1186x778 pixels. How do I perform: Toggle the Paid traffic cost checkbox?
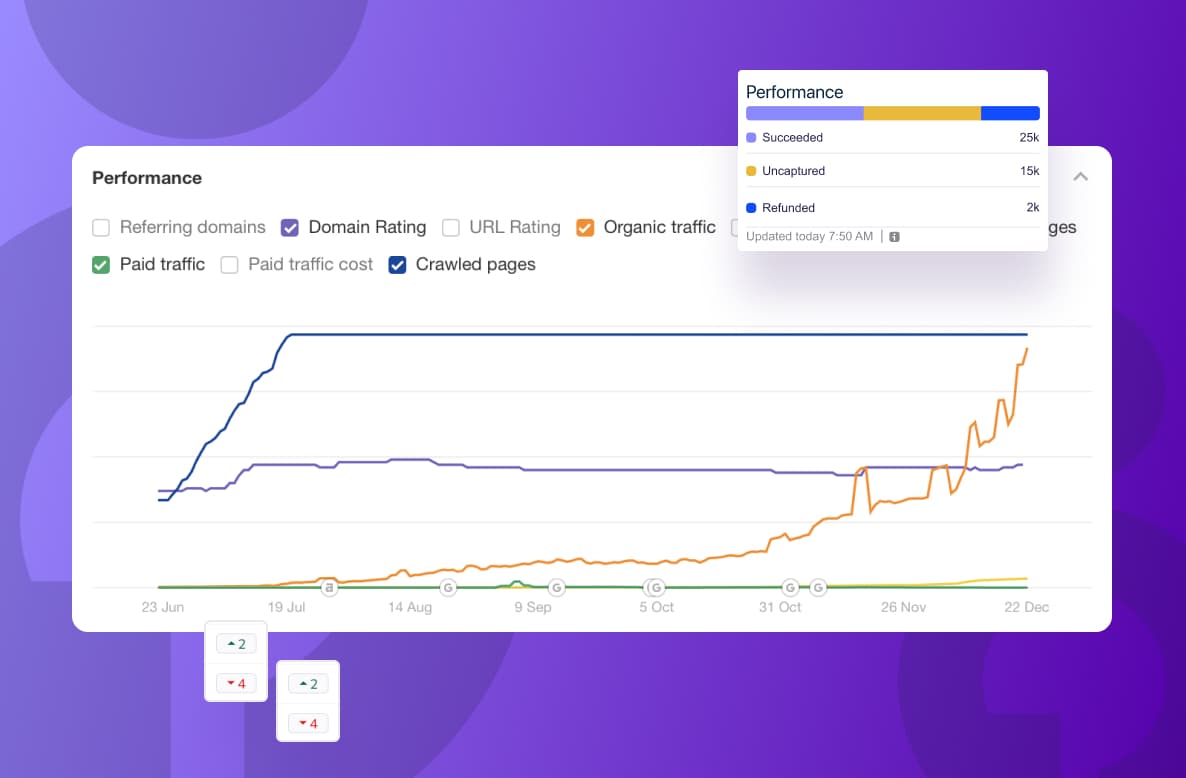click(230, 265)
